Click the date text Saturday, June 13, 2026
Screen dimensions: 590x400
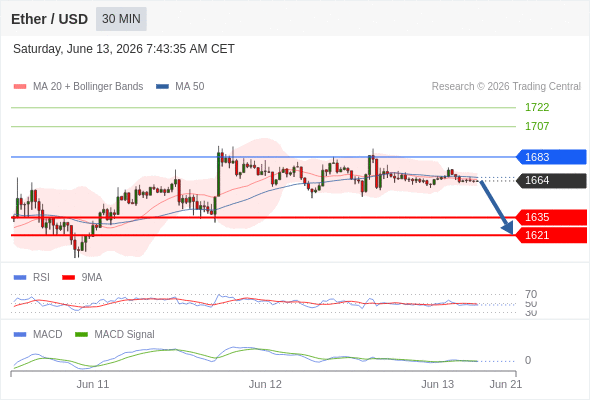(78, 49)
